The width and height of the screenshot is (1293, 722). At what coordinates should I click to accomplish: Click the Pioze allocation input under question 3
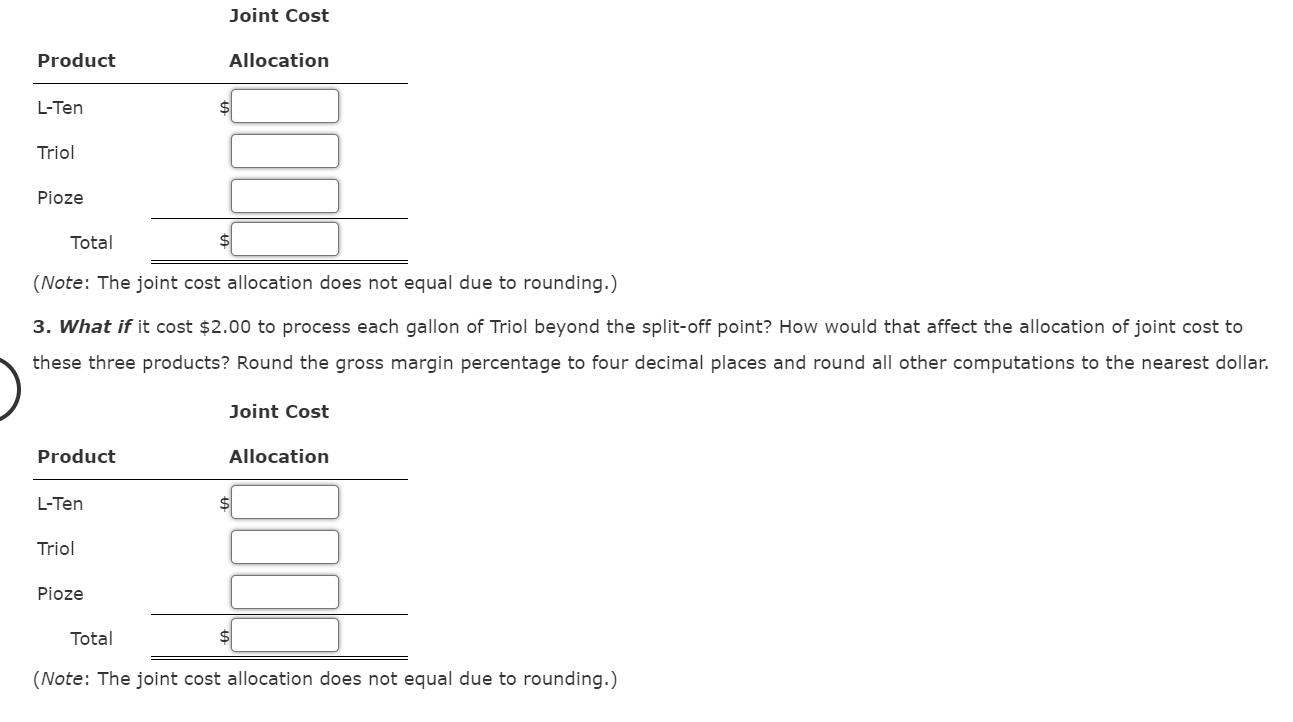(284, 591)
